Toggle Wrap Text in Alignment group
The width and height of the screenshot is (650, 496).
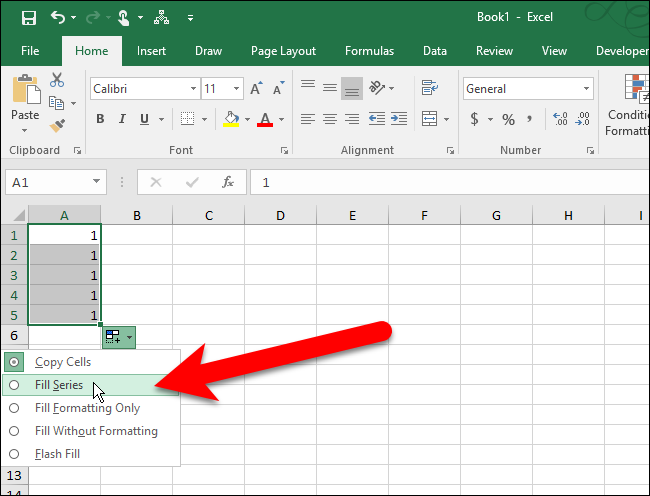(430, 88)
